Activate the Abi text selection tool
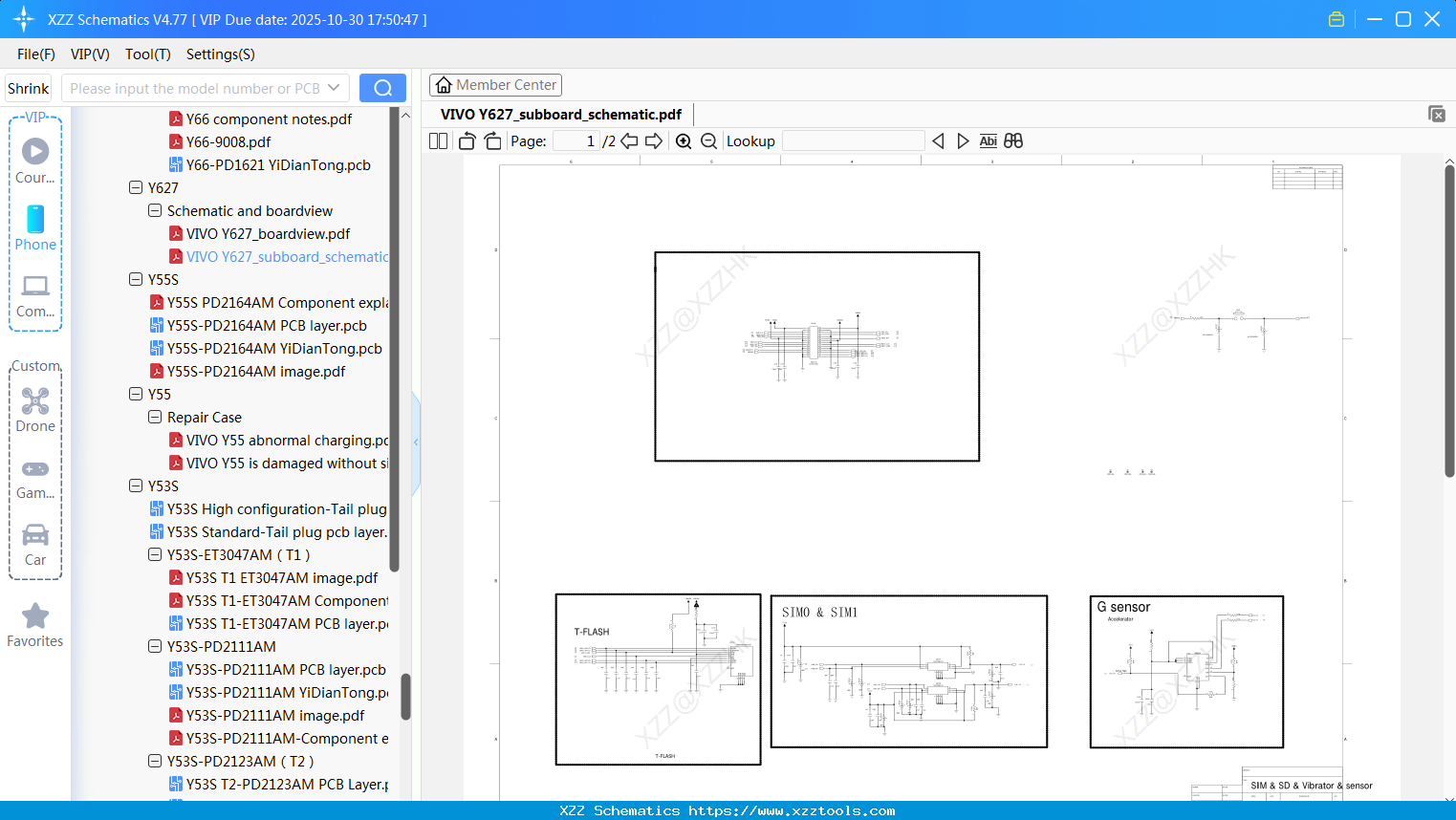This screenshot has height=820, width=1456. coord(988,140)
